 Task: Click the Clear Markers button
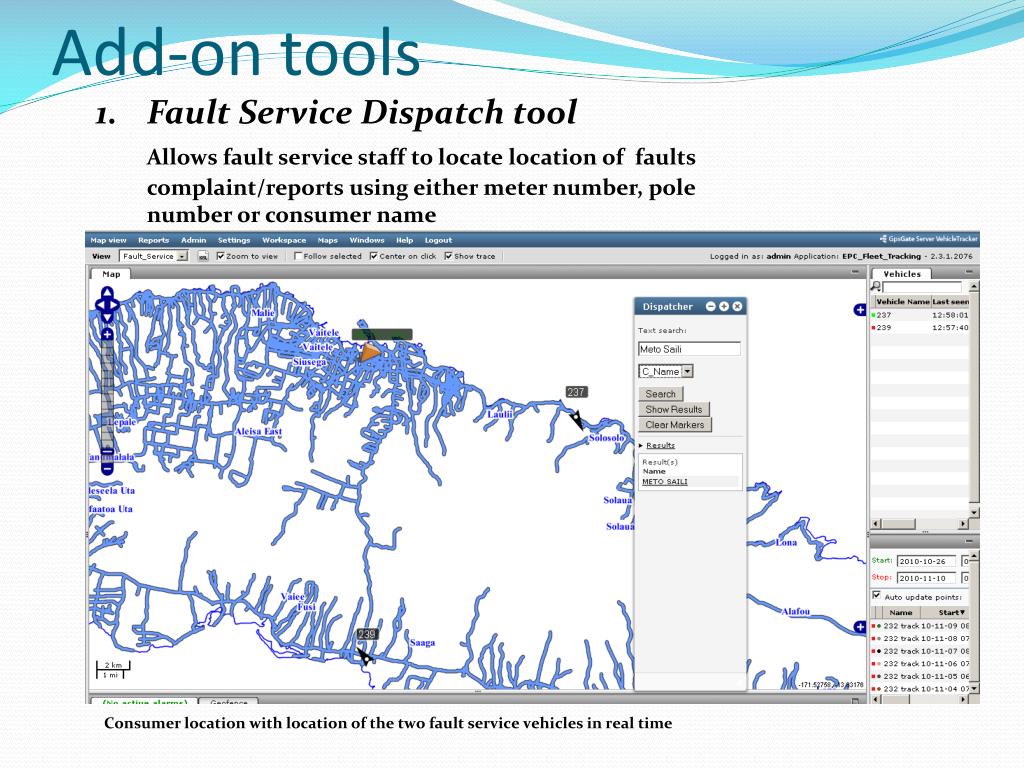pyautogui.click(x=675, y=424)
